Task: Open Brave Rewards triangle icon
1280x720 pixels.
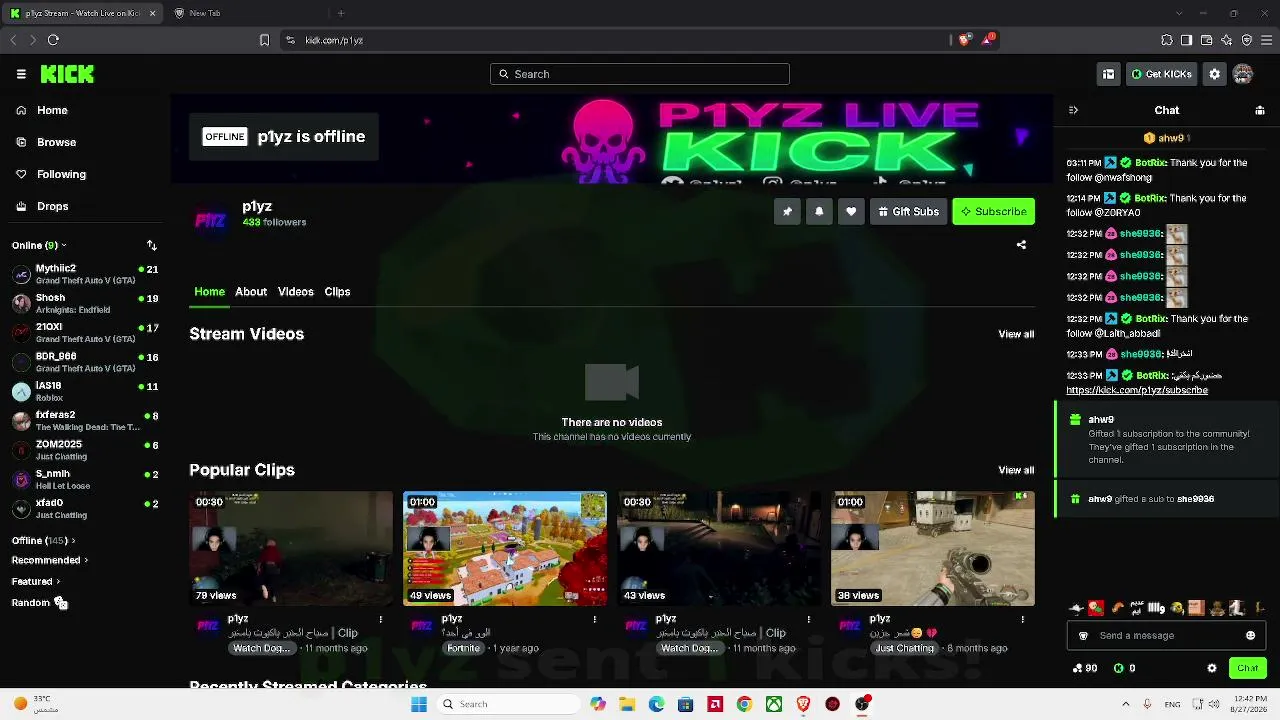Action: click(988, 40)
